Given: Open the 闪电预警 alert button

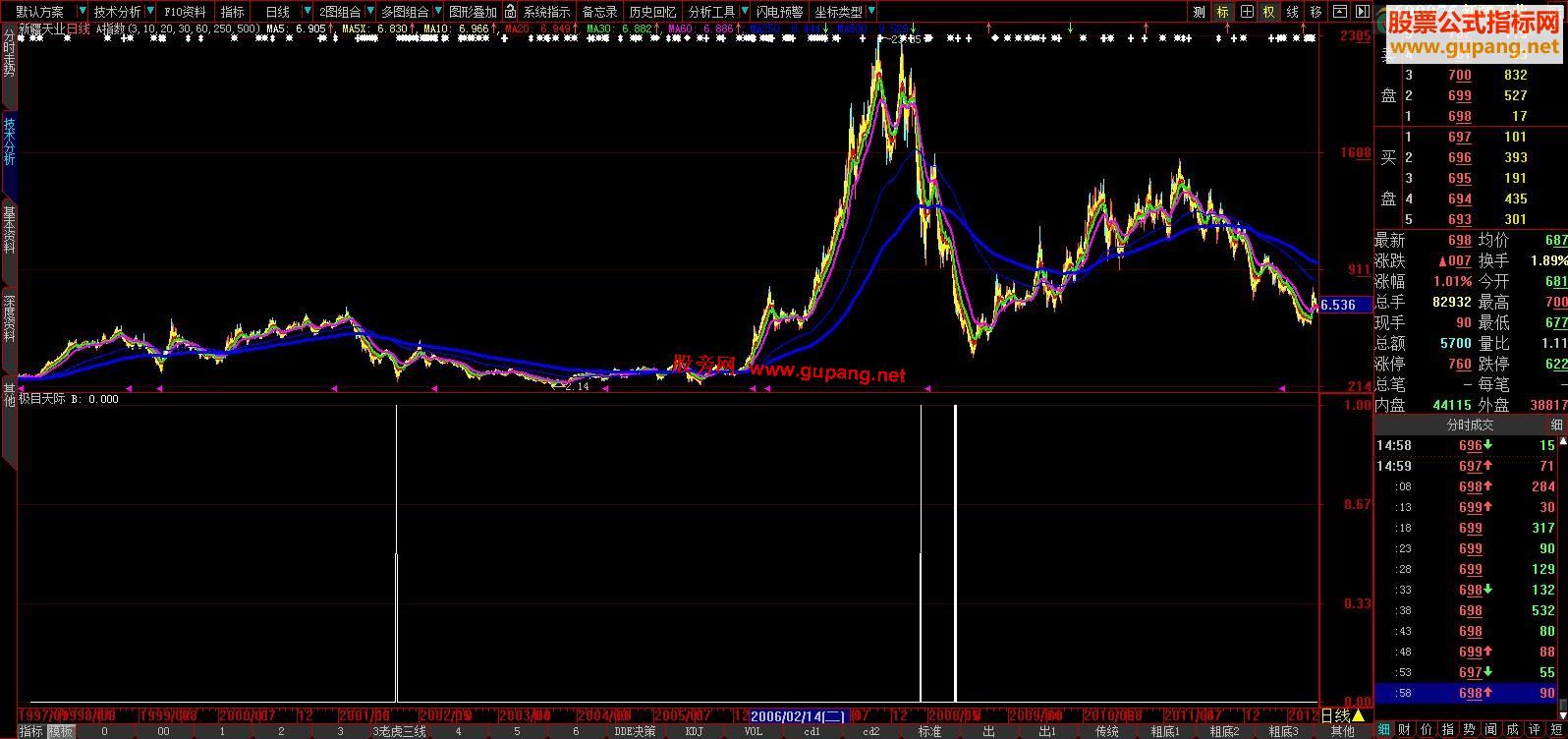Looking at the screenshot, I should (779, 12).
